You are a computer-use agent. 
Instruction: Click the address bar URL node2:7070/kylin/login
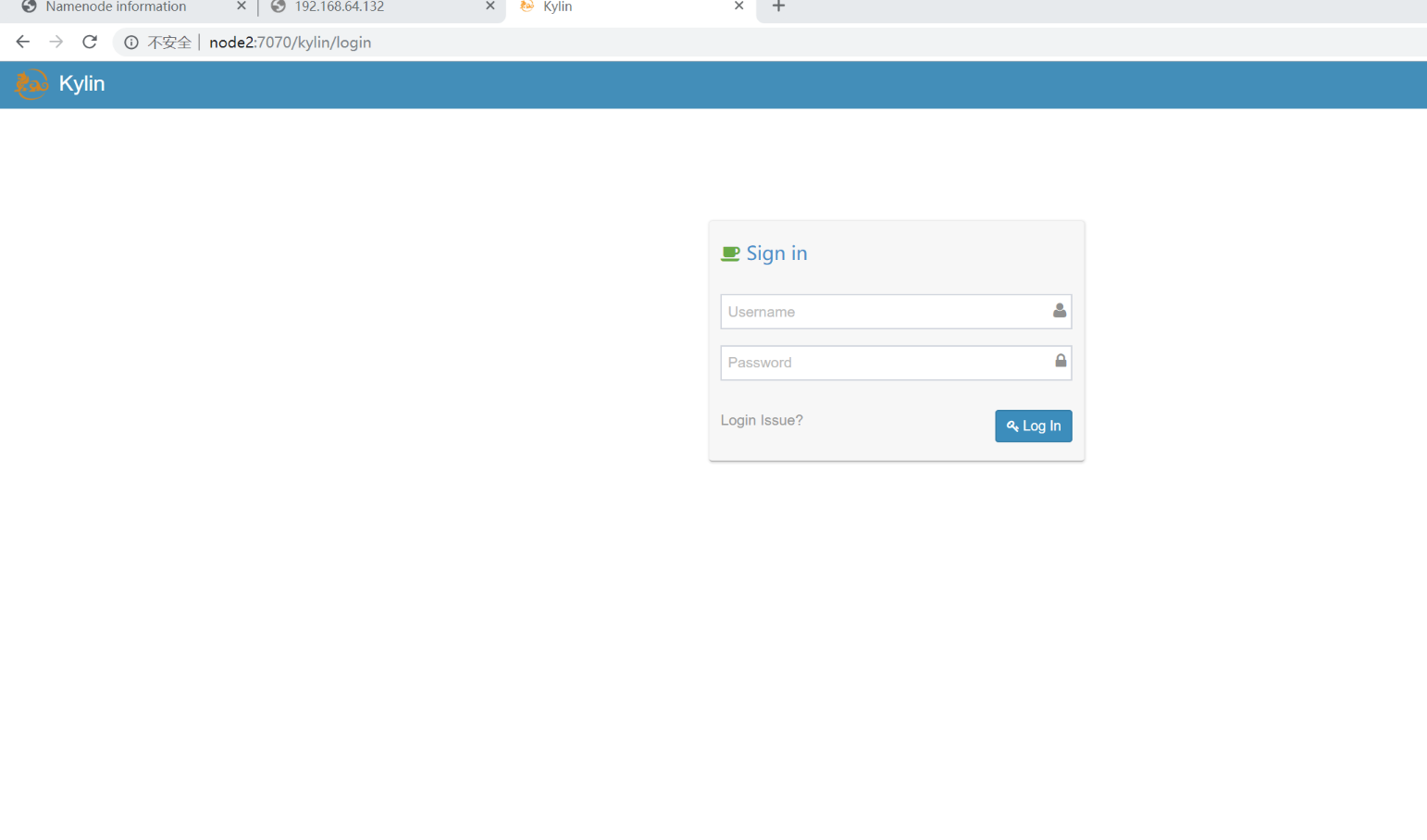291,43
